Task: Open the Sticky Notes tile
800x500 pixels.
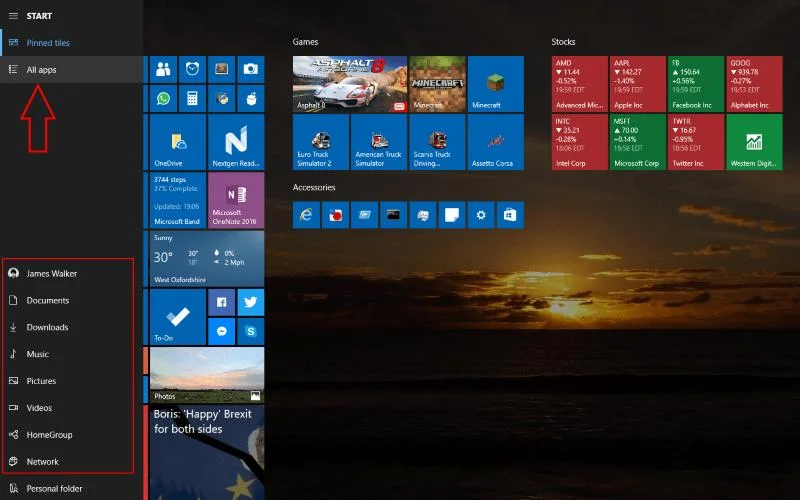Action: point(452,215)
